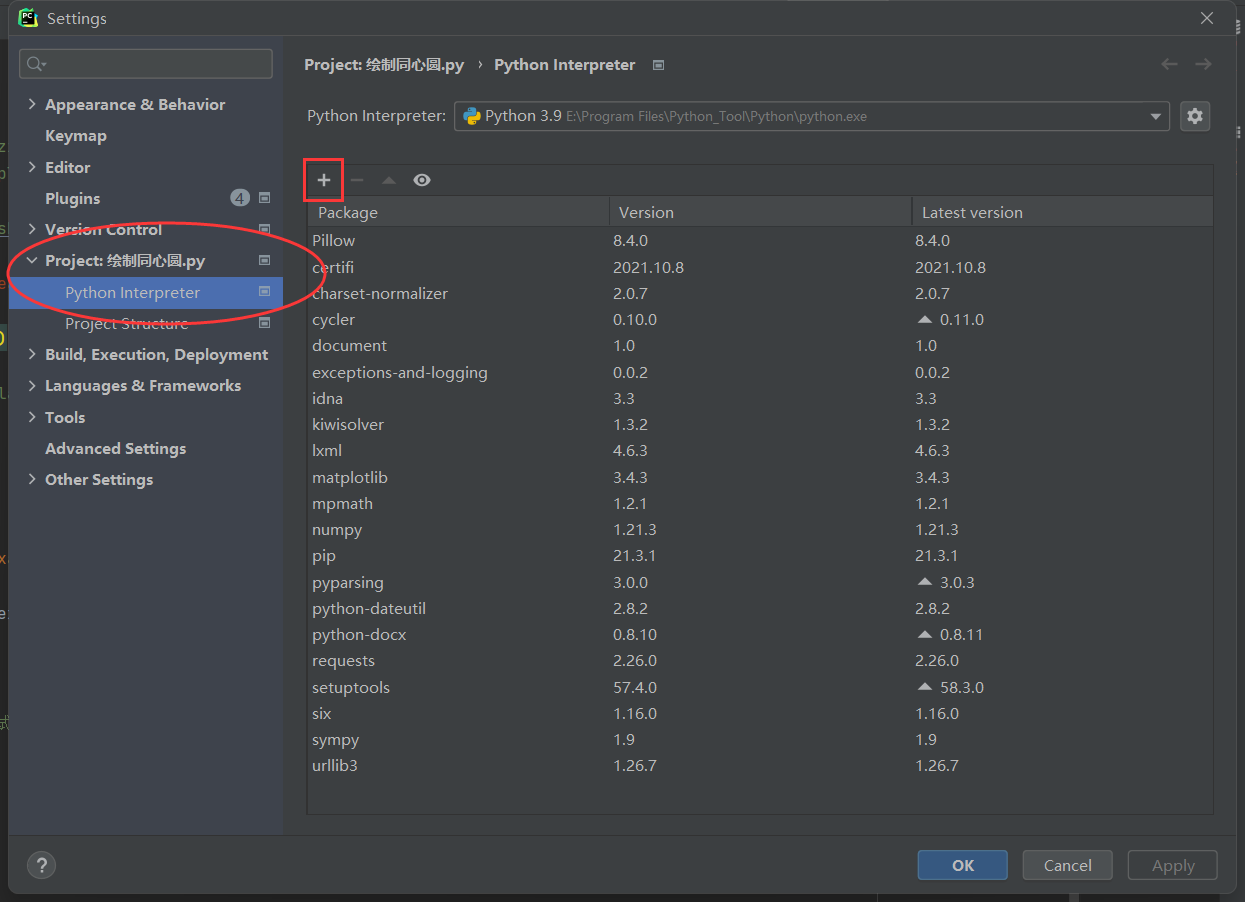Select the requests package row
Image resolution: width=1245 pixels, height=902 pixels.
(760, 661)
